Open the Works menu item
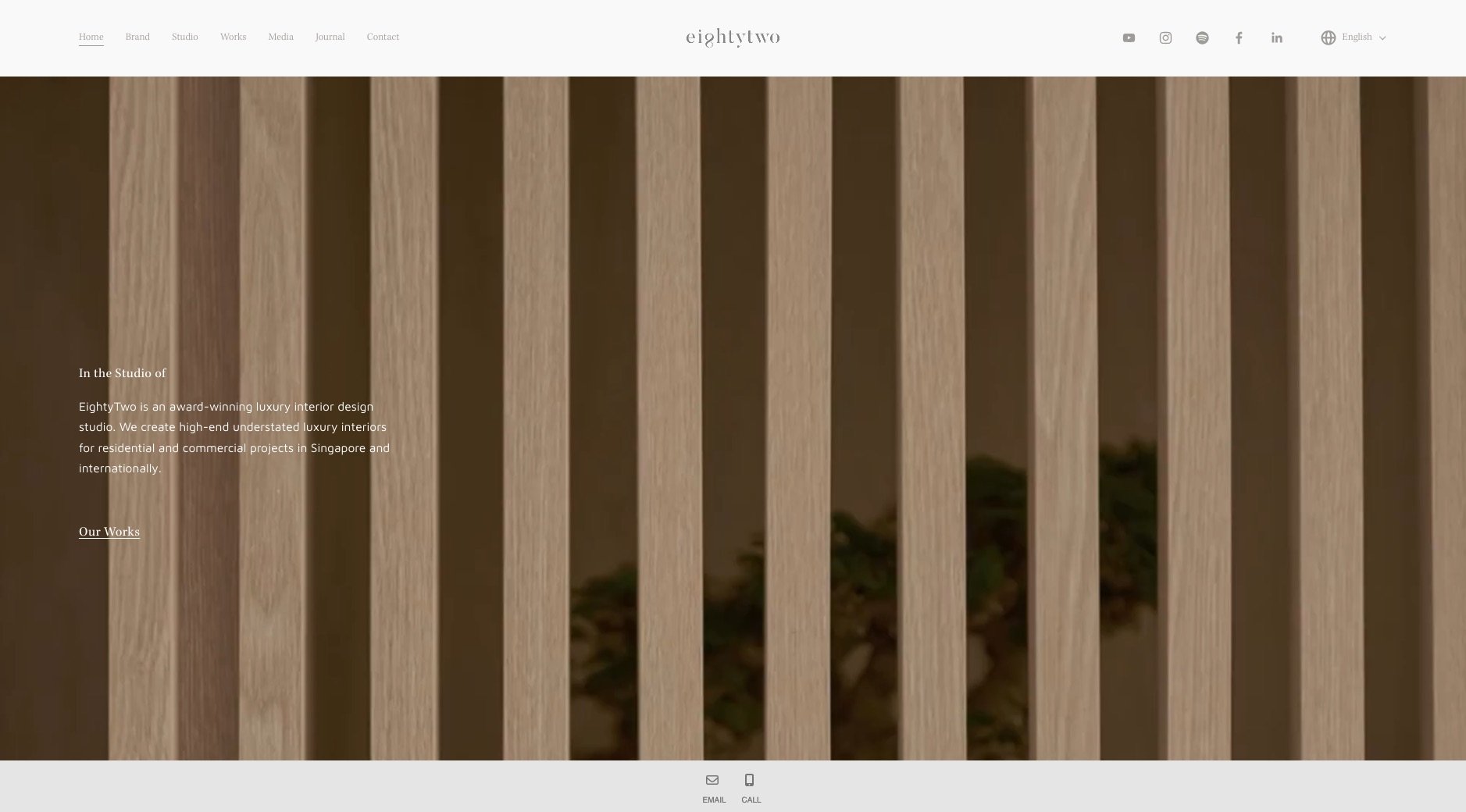The height and width of the screenshot is (812, 1466). click(x=233, y=37)
